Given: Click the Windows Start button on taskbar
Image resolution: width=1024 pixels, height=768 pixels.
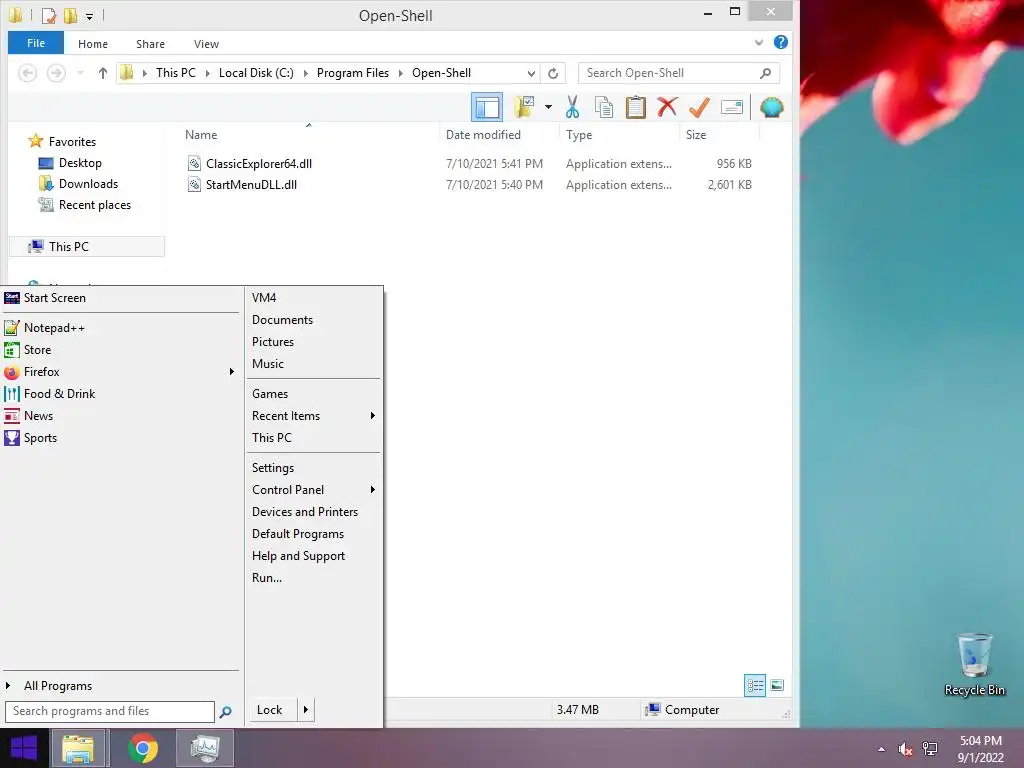Looking at the screenshot, I should (24, 748).
